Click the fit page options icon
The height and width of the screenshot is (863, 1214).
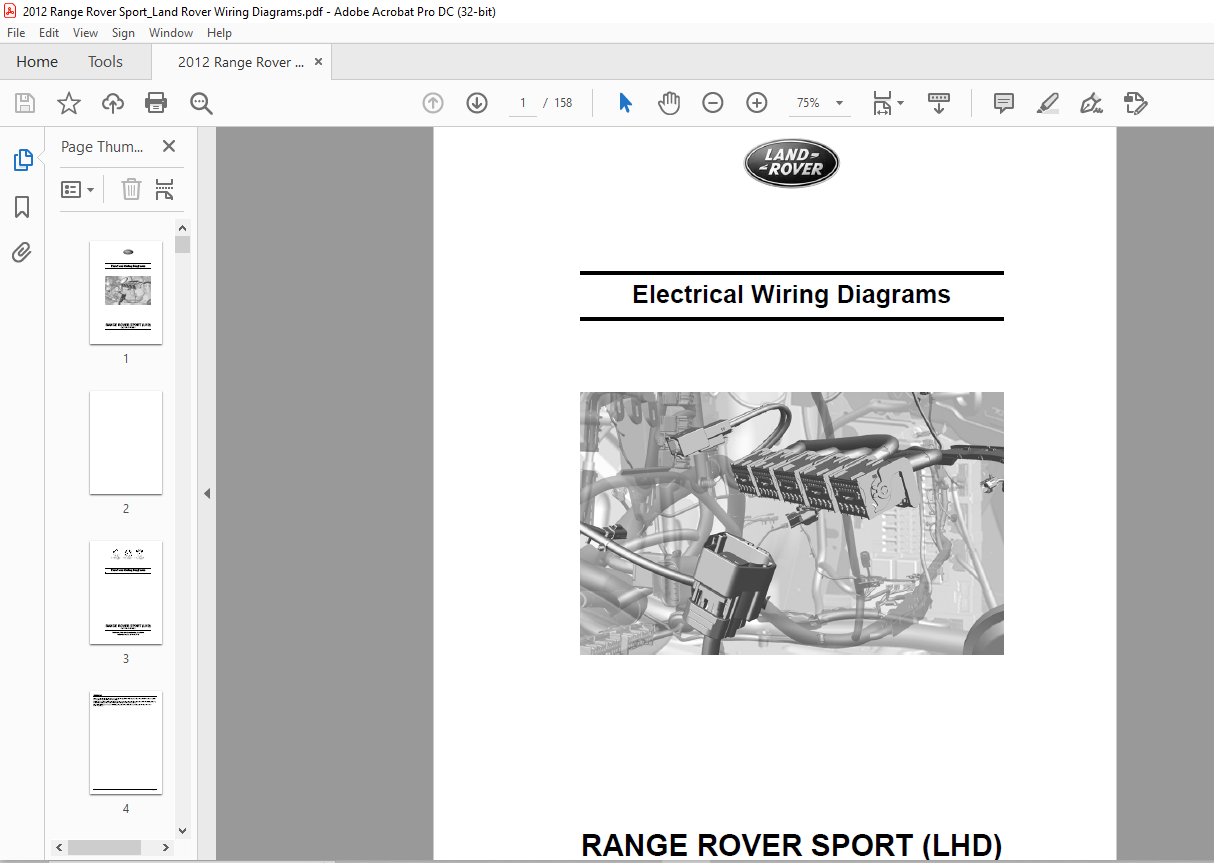pyautogui.click(x=882, y=103)
